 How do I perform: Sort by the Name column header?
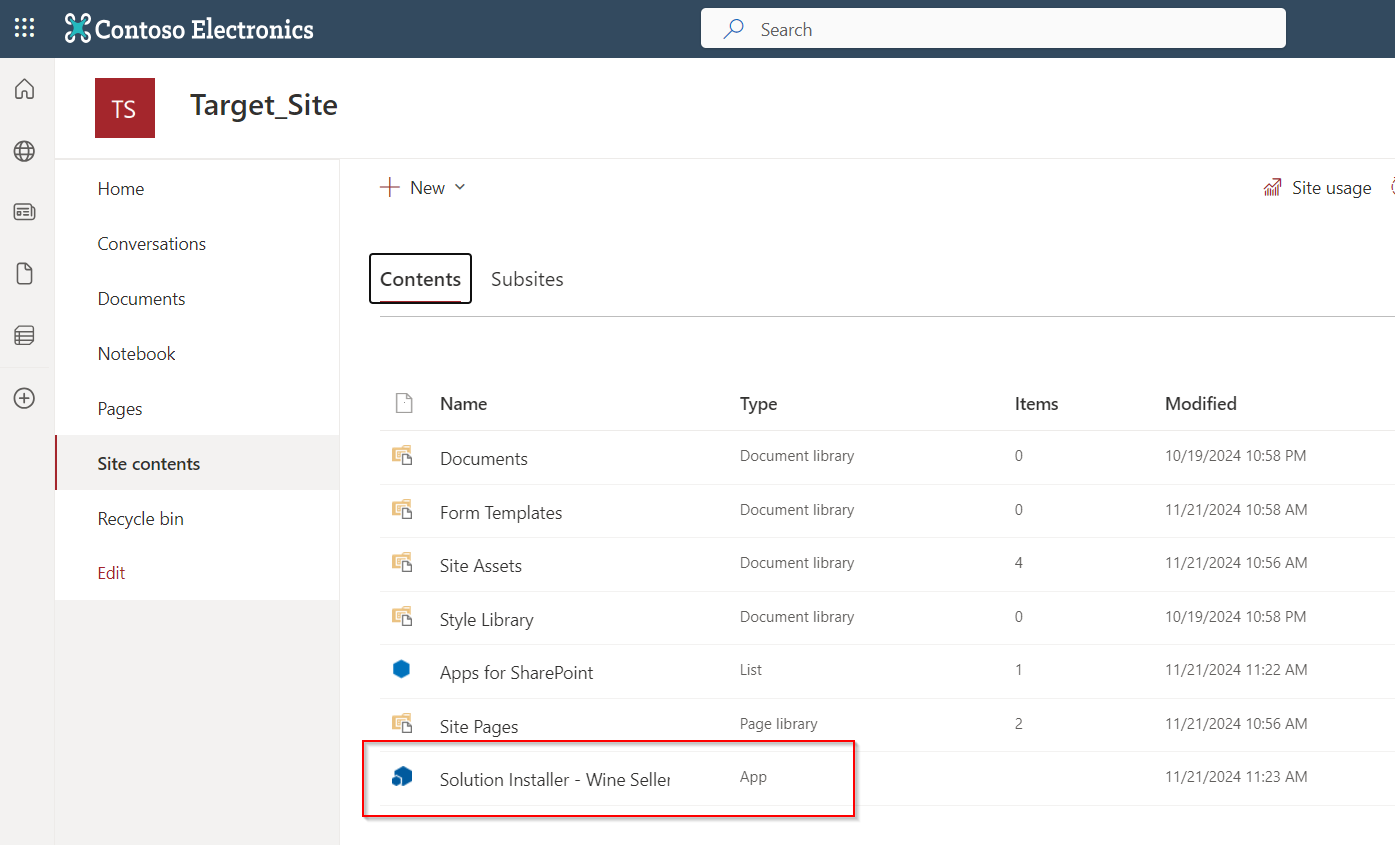tap(464, 404)
